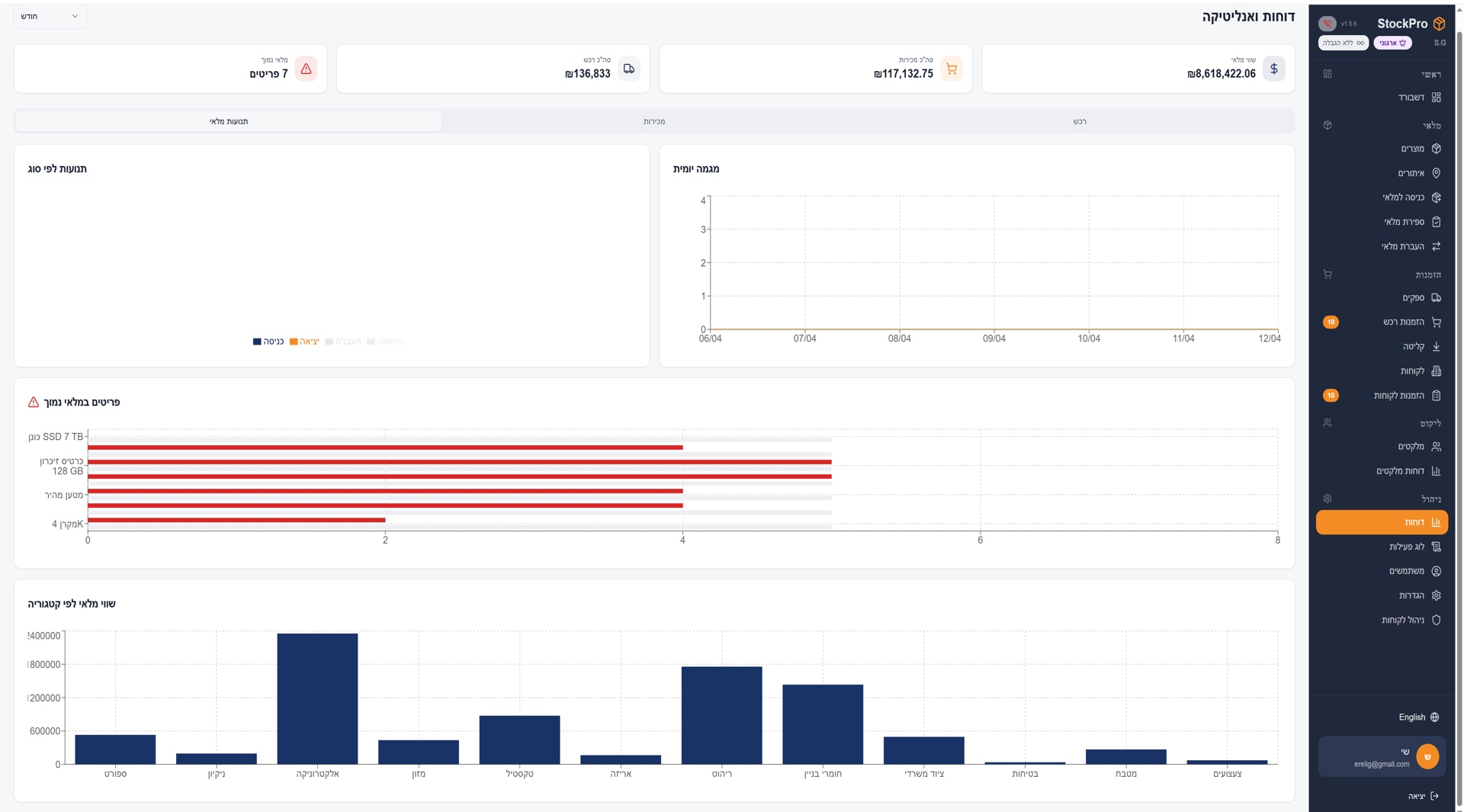Screen dimensions: 1464x812
Task: Toggle the כניסה series in chart legend
Action: point(268,342)
